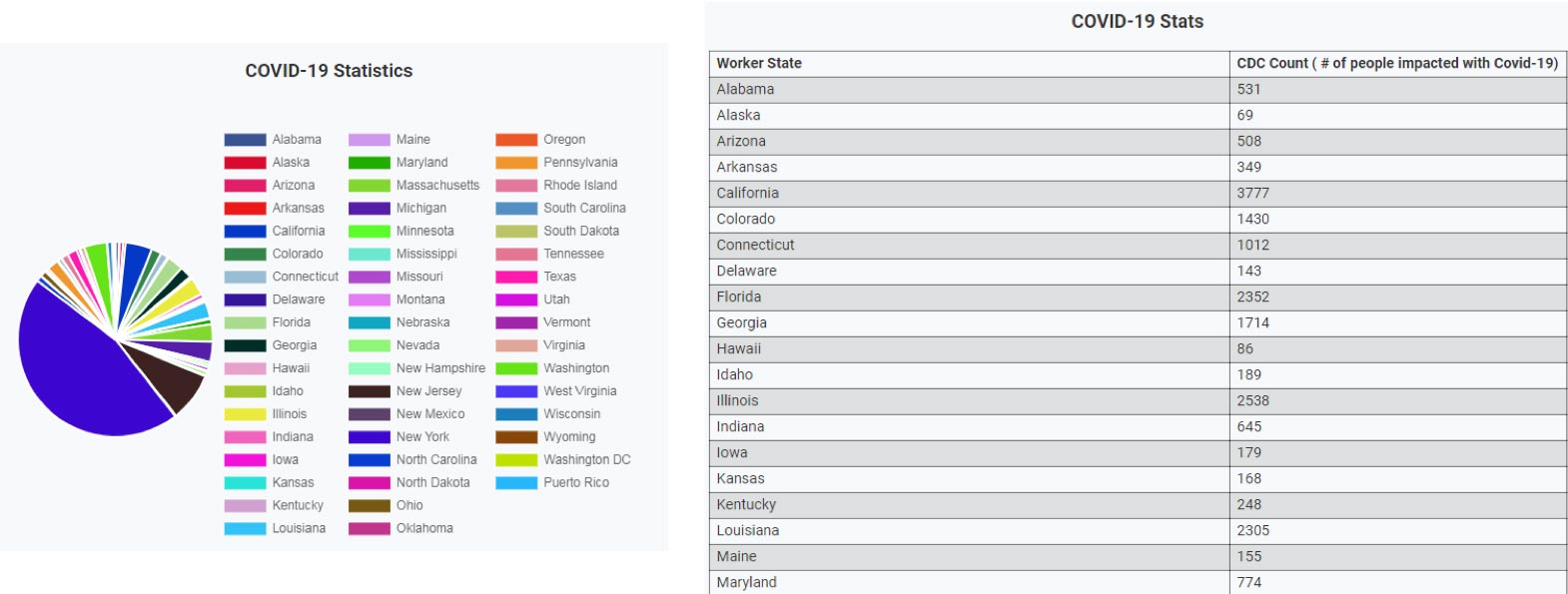
Task: Click the dark brown New Jersey pie slice
Action: [x=170, y=379]
